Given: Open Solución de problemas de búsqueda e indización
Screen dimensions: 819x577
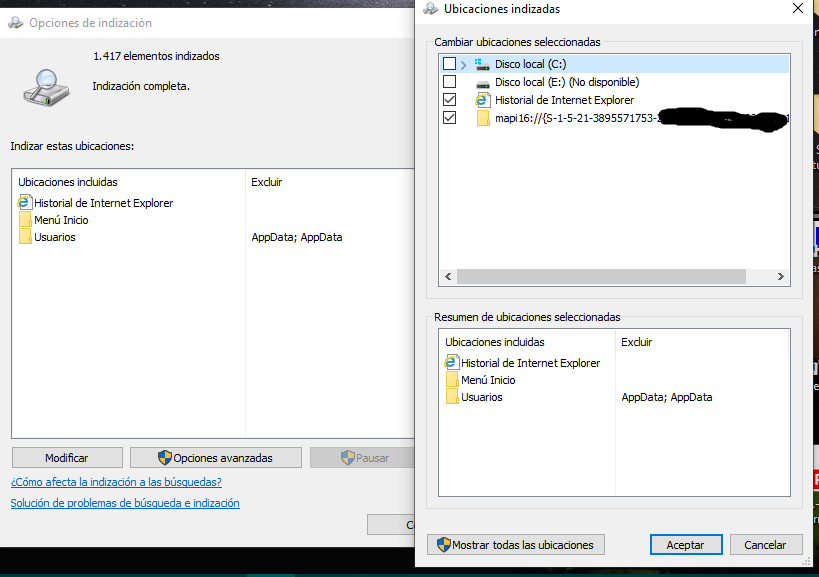Looking at the screenshot, I should pos(125,503).
